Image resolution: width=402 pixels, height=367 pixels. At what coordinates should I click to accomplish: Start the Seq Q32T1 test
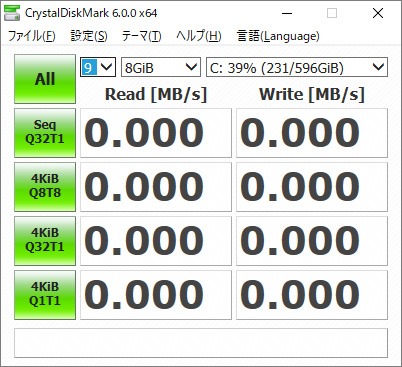tap(45, 133)
